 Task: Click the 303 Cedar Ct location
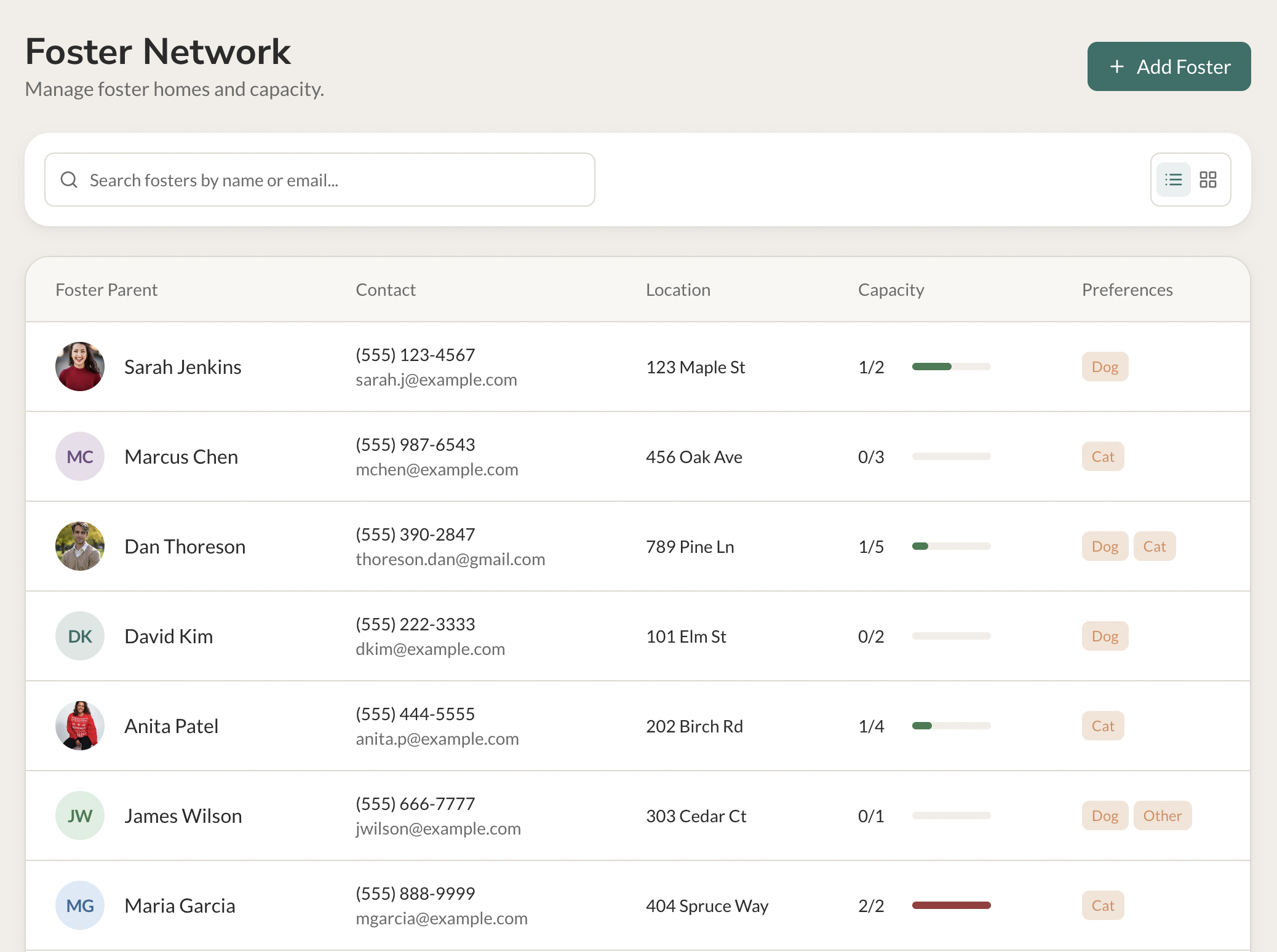(x=696, y=816)
